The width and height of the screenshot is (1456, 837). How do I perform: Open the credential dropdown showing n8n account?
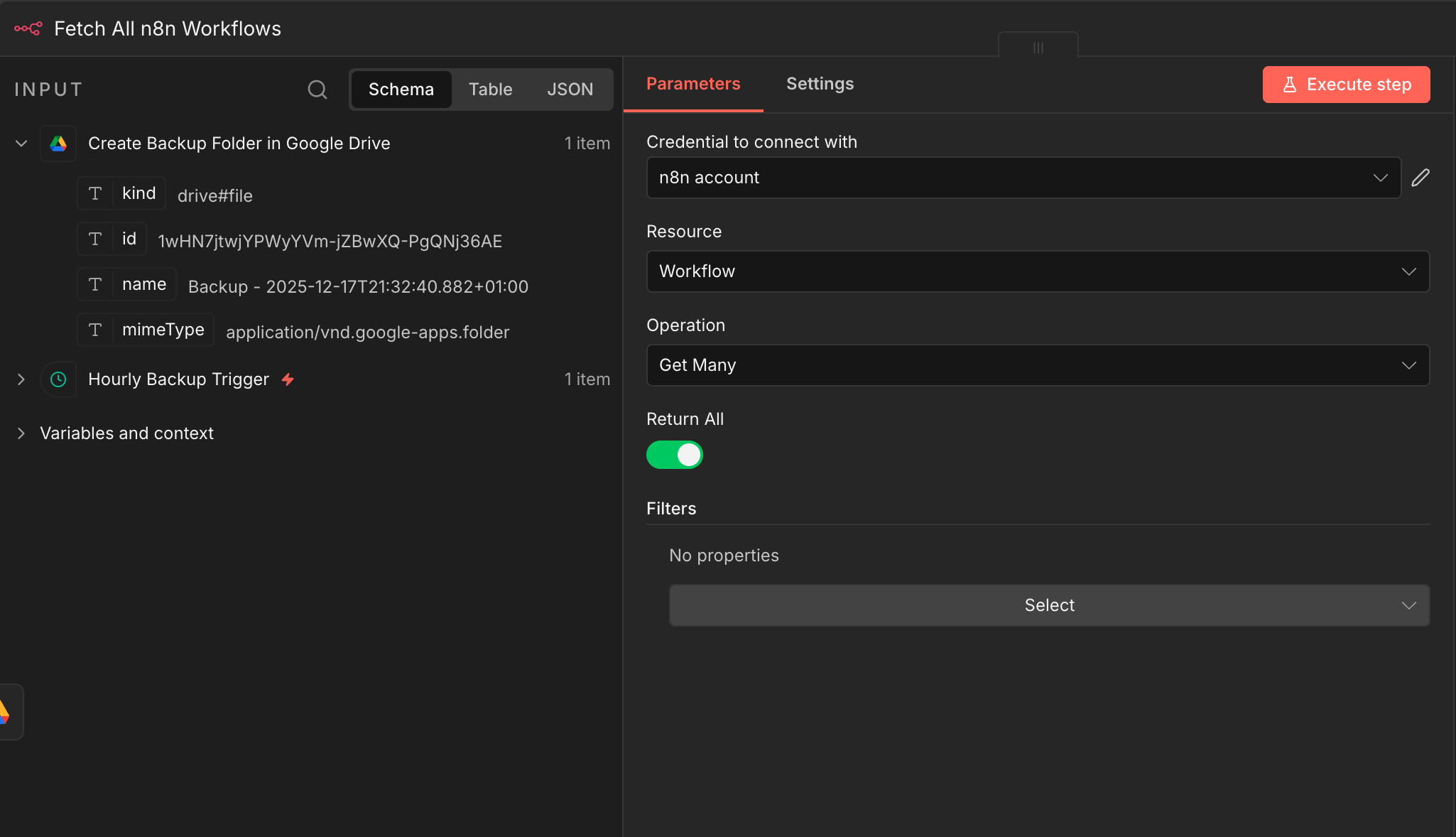[x=1023, y=178]
